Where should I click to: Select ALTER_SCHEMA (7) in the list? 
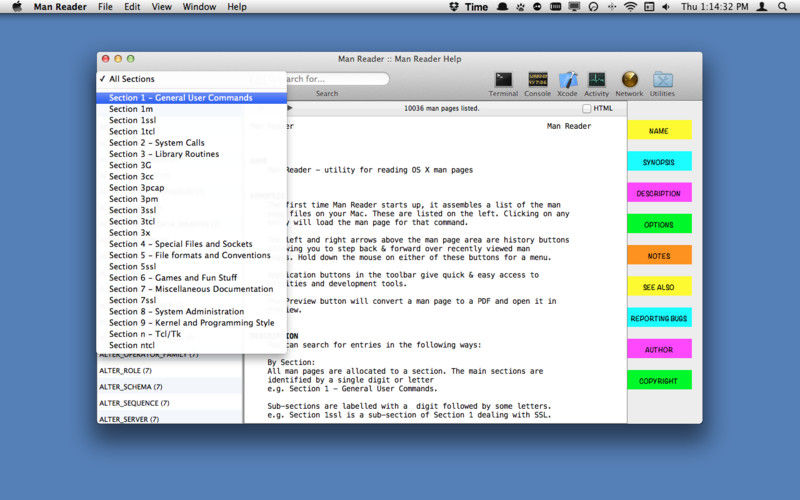click(x=170, y=387)
